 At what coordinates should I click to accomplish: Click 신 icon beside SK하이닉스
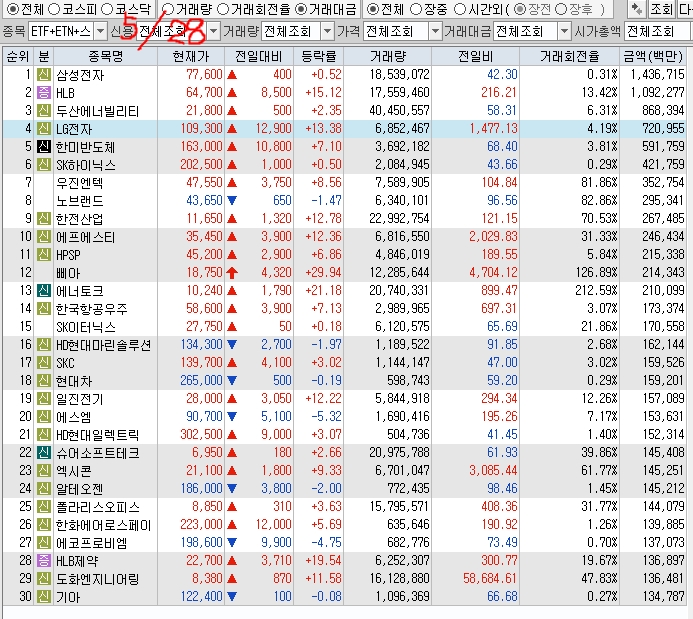(x=44, y=165)
